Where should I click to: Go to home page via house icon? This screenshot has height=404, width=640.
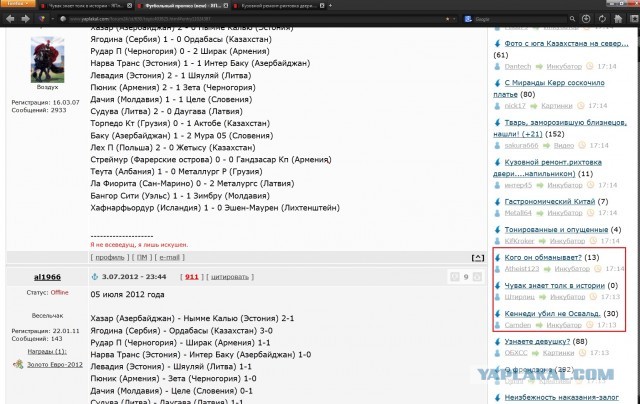(618, 19)
